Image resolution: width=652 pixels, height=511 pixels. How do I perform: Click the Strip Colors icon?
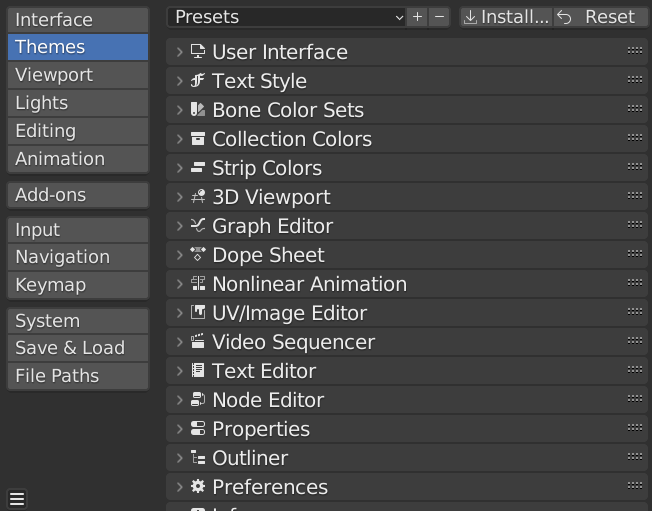click(x=198, y=168)
